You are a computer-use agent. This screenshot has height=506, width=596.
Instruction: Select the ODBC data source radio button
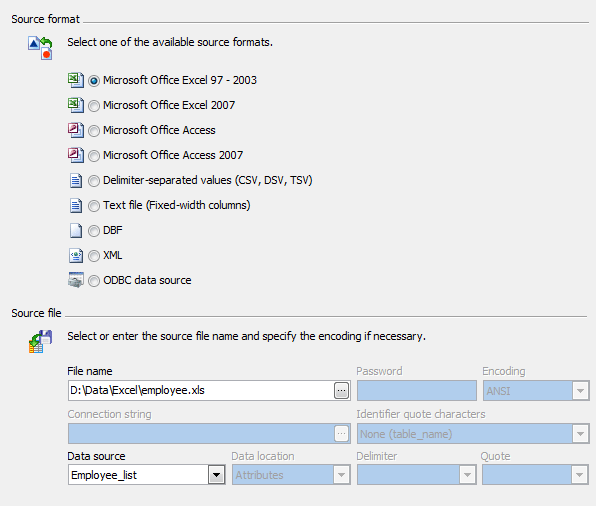coord(94,281)
